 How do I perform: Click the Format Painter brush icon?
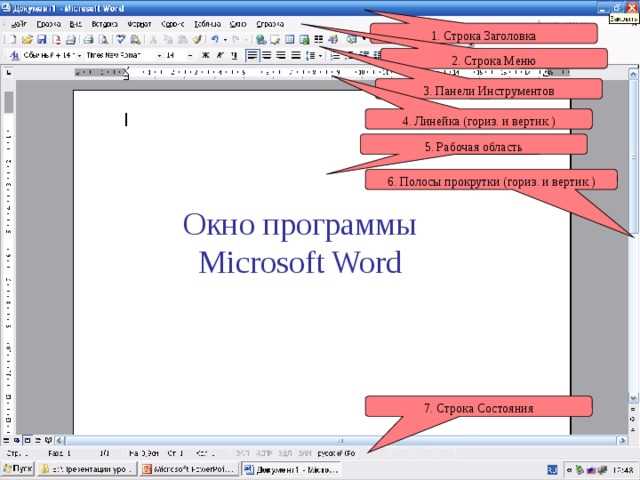[x=198, y=40]
